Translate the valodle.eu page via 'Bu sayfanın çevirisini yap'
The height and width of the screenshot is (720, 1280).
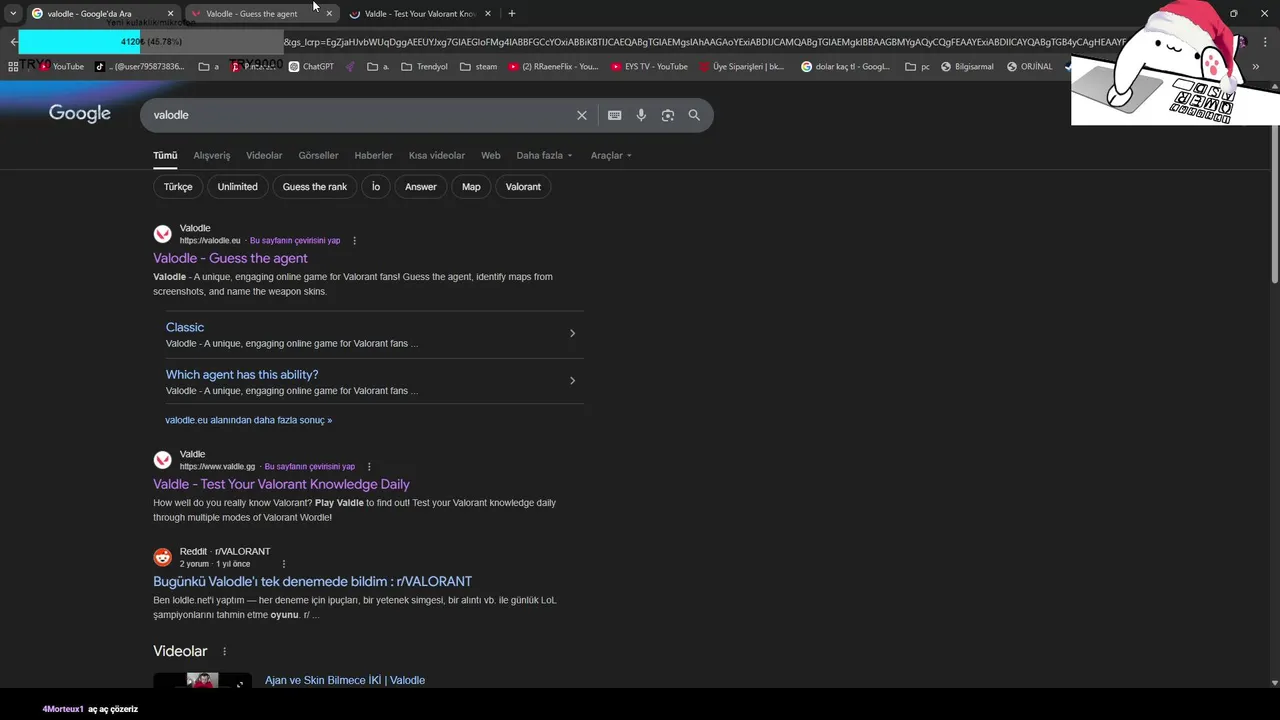(x=295, y=241)
